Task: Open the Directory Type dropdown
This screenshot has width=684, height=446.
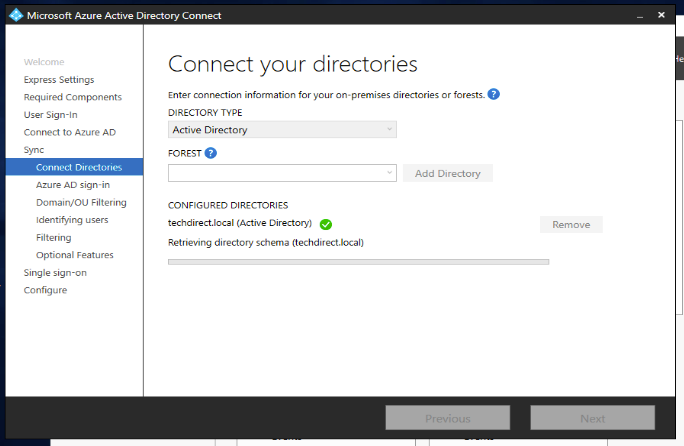Action: pos(282,130)
